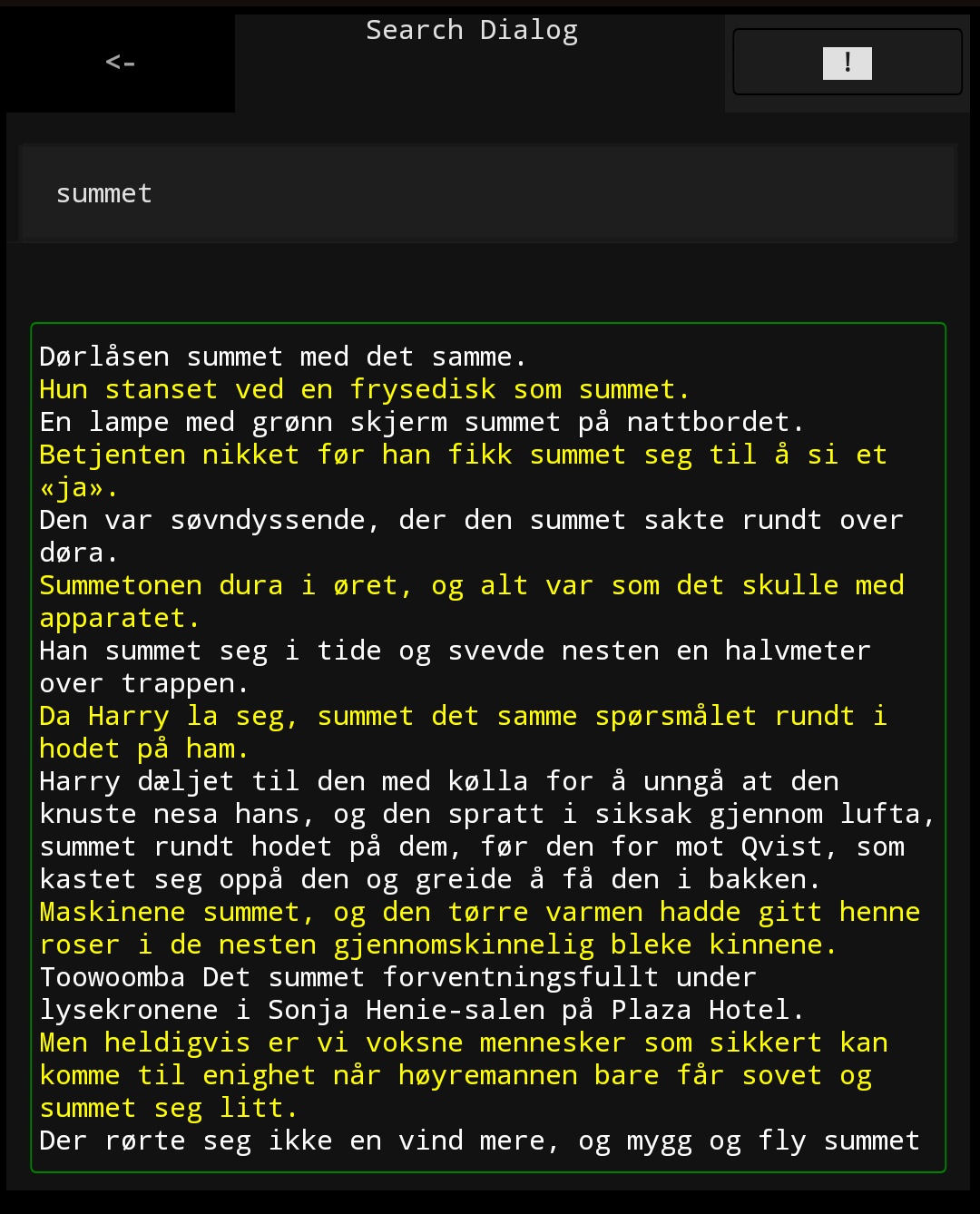This screenshot has height=1214, width=980.
Task: Choose result "Den var søvndyssende"
Action: tap(471, 521)
